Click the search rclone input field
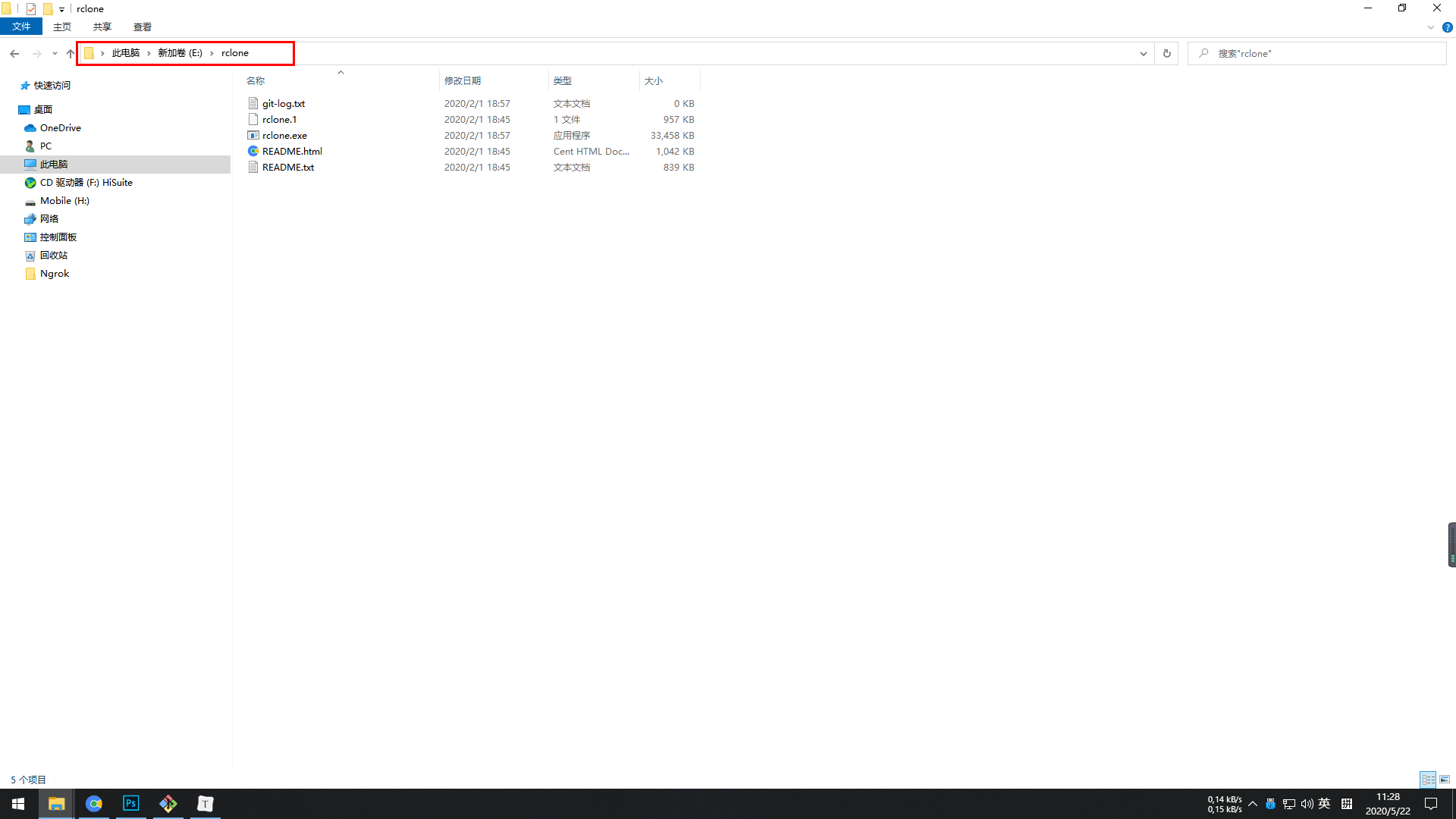The image size is (1456, 819). (1317, 53)
